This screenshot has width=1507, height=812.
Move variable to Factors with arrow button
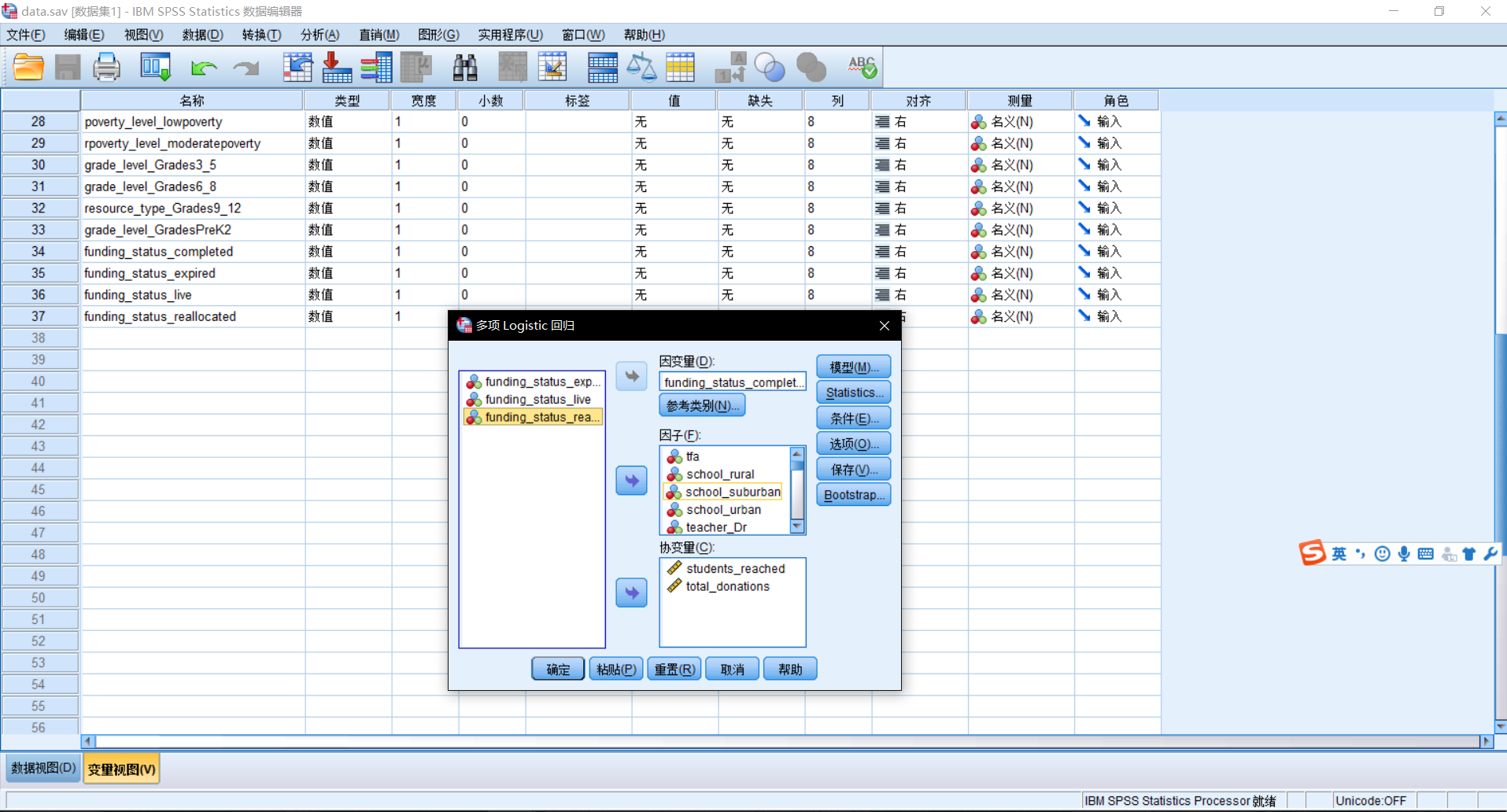click(x=631, y=481)
